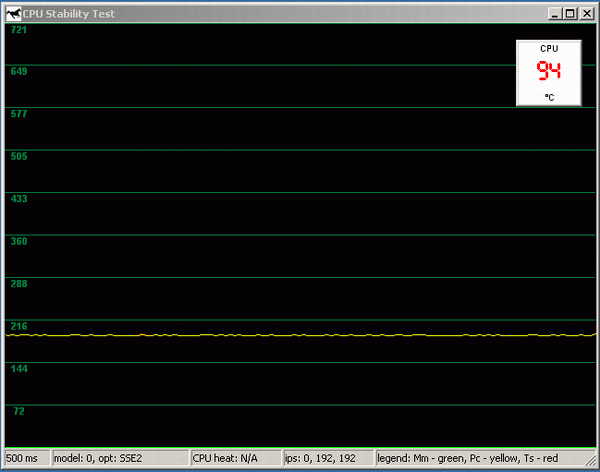
Task: Click the 500 ms status bar panel
Action: [26, 458]
